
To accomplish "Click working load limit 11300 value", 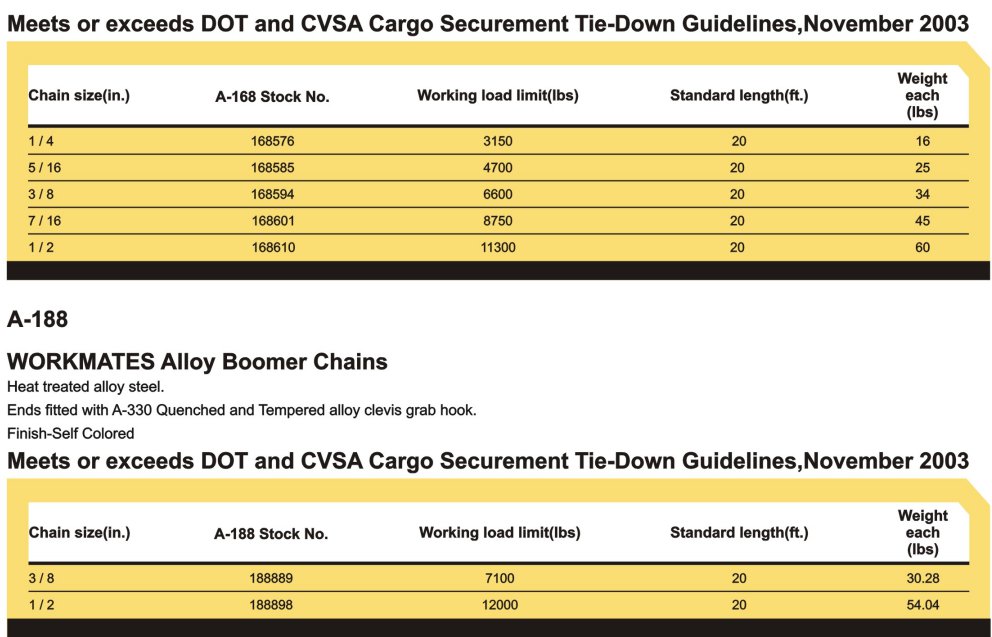I will coord(498,247).
